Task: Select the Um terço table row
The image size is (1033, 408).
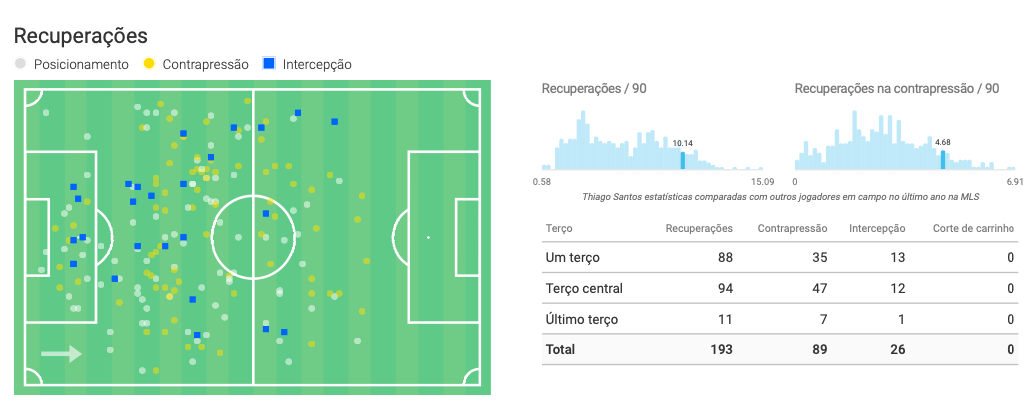Action: 779,258
